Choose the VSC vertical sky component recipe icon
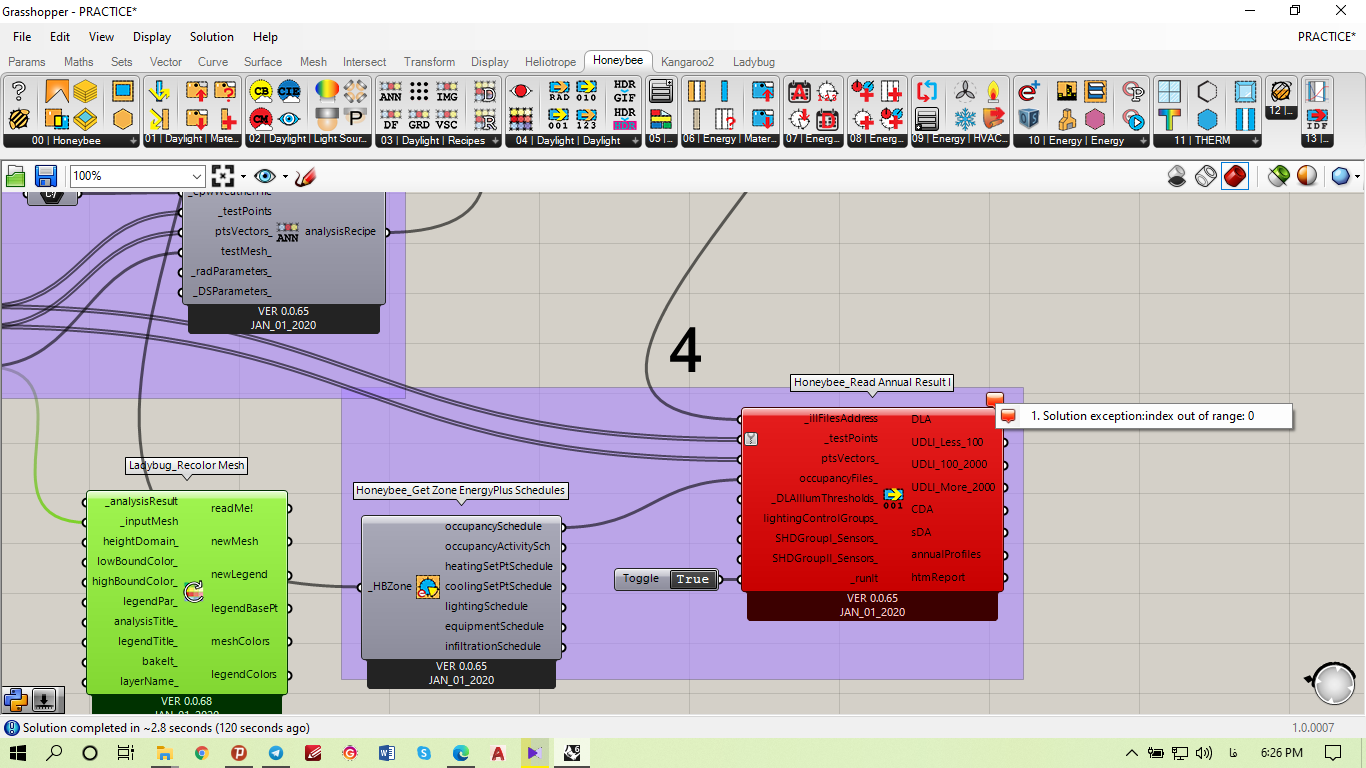 point(447,119)
